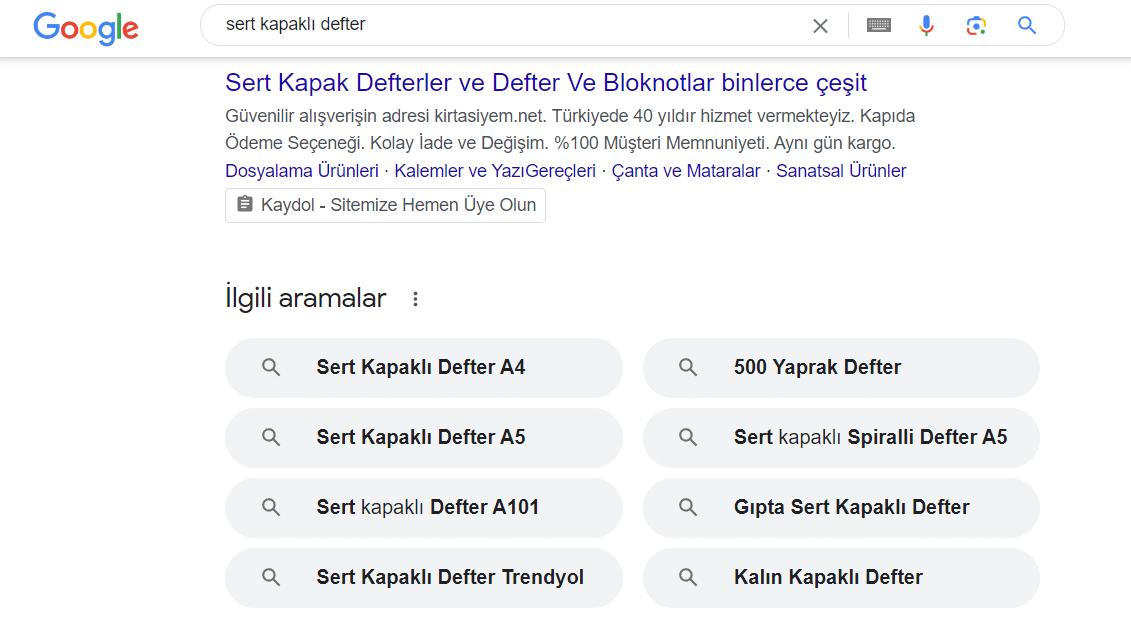Open Google Lens image search

(x=976, y=25)
